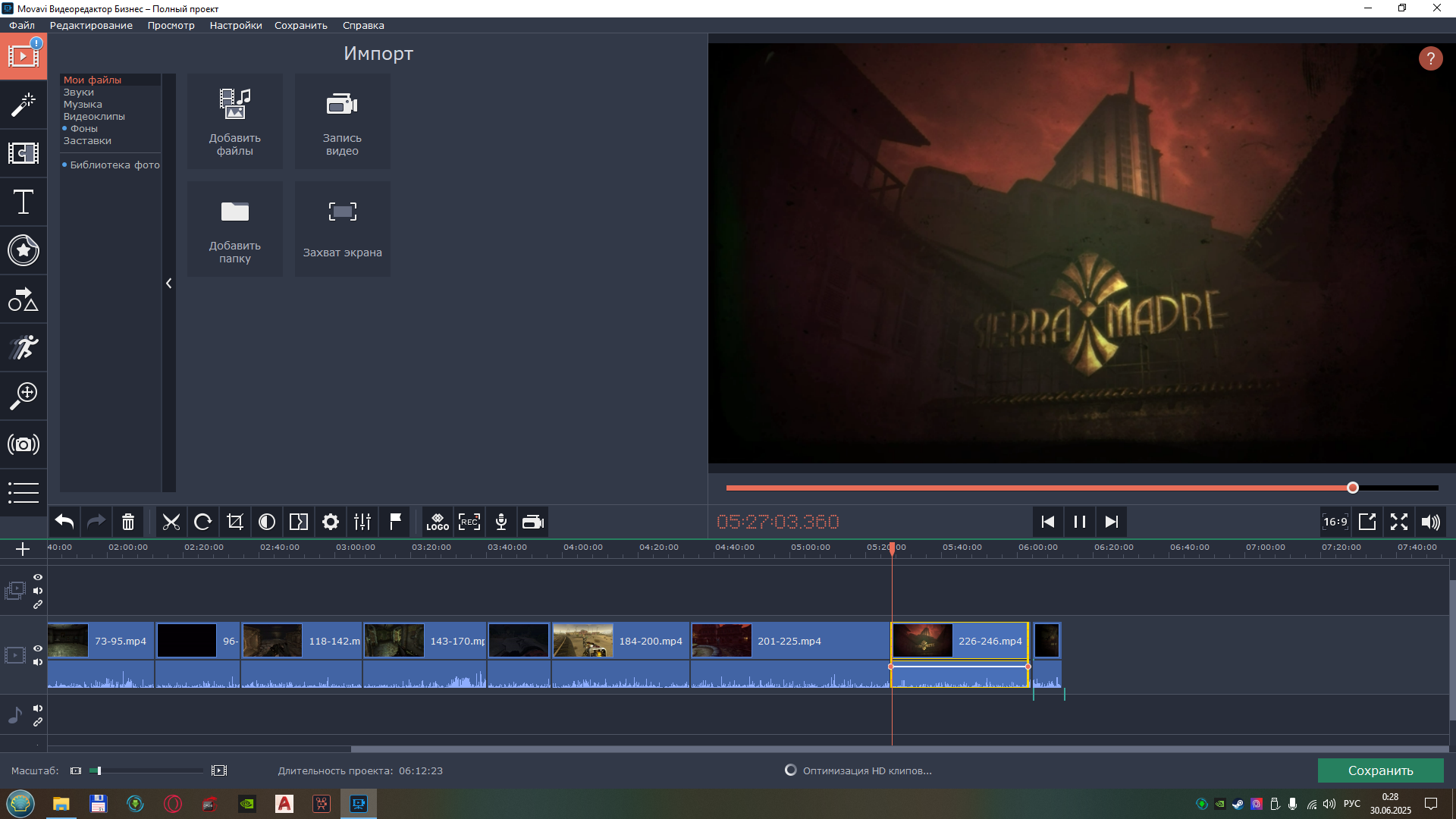This screenshot has width=1456, height=819.
Task: Hide the main video track
Action: click(38, 648)
